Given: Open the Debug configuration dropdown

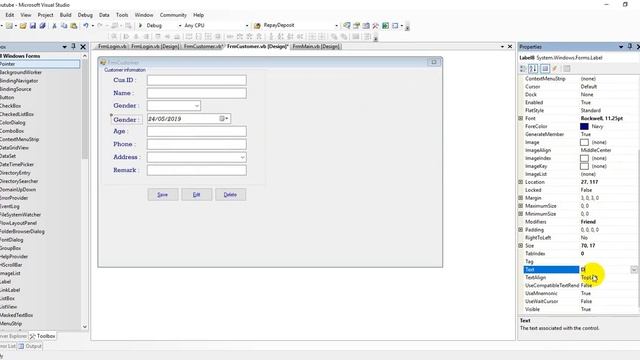Looking at the screenshot, I should (x=180, y=25).
